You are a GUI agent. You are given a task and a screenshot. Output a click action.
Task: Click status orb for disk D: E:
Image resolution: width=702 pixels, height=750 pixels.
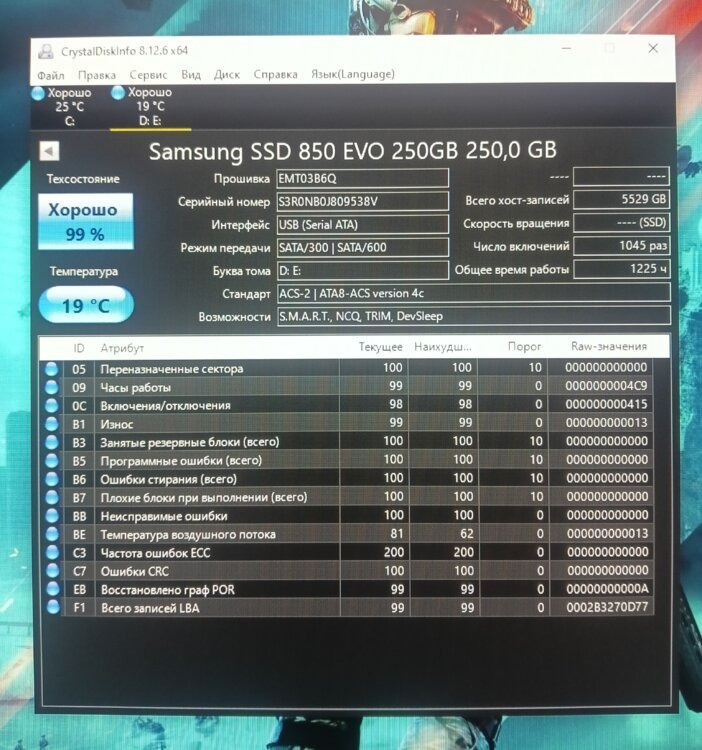119,93
